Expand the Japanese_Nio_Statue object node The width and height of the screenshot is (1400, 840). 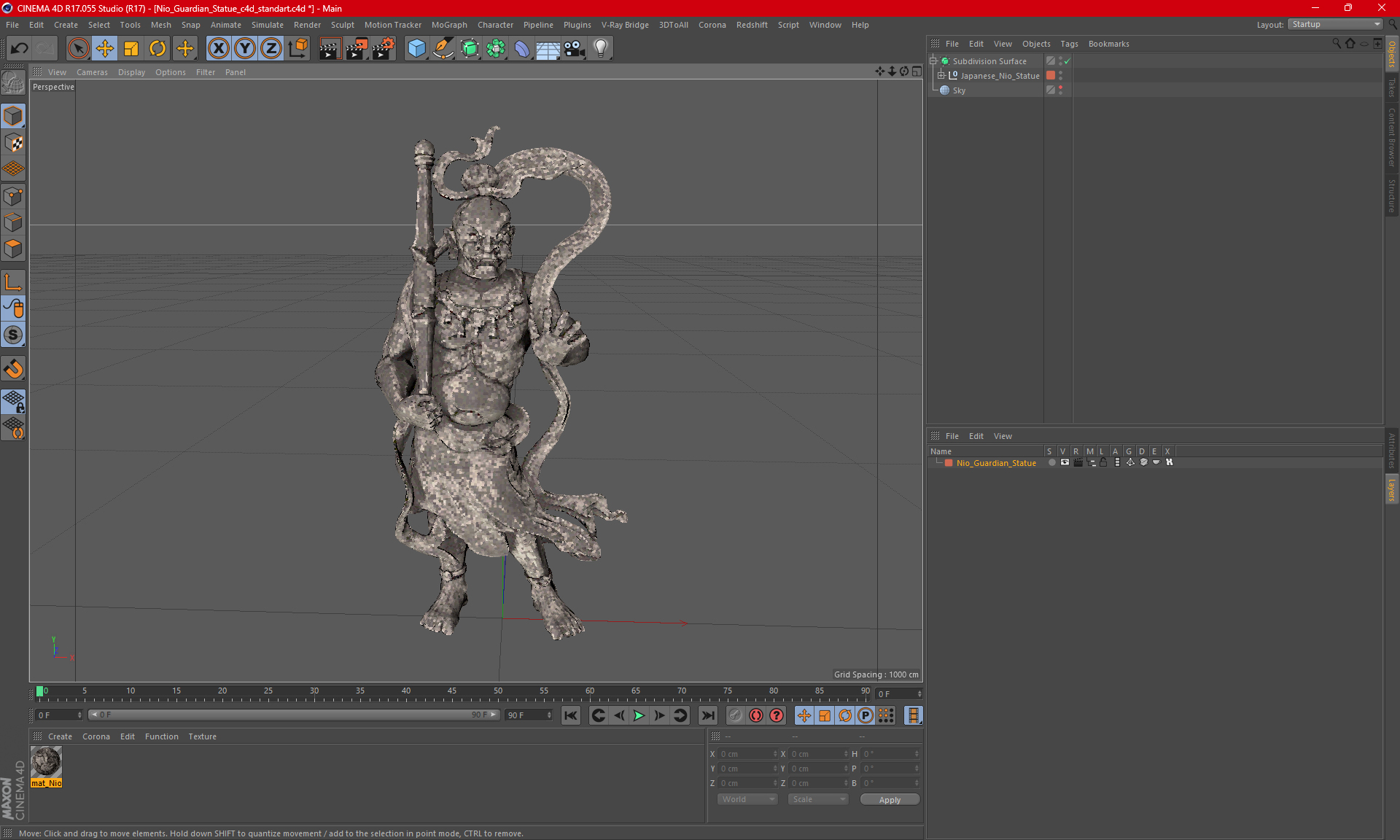941,76
